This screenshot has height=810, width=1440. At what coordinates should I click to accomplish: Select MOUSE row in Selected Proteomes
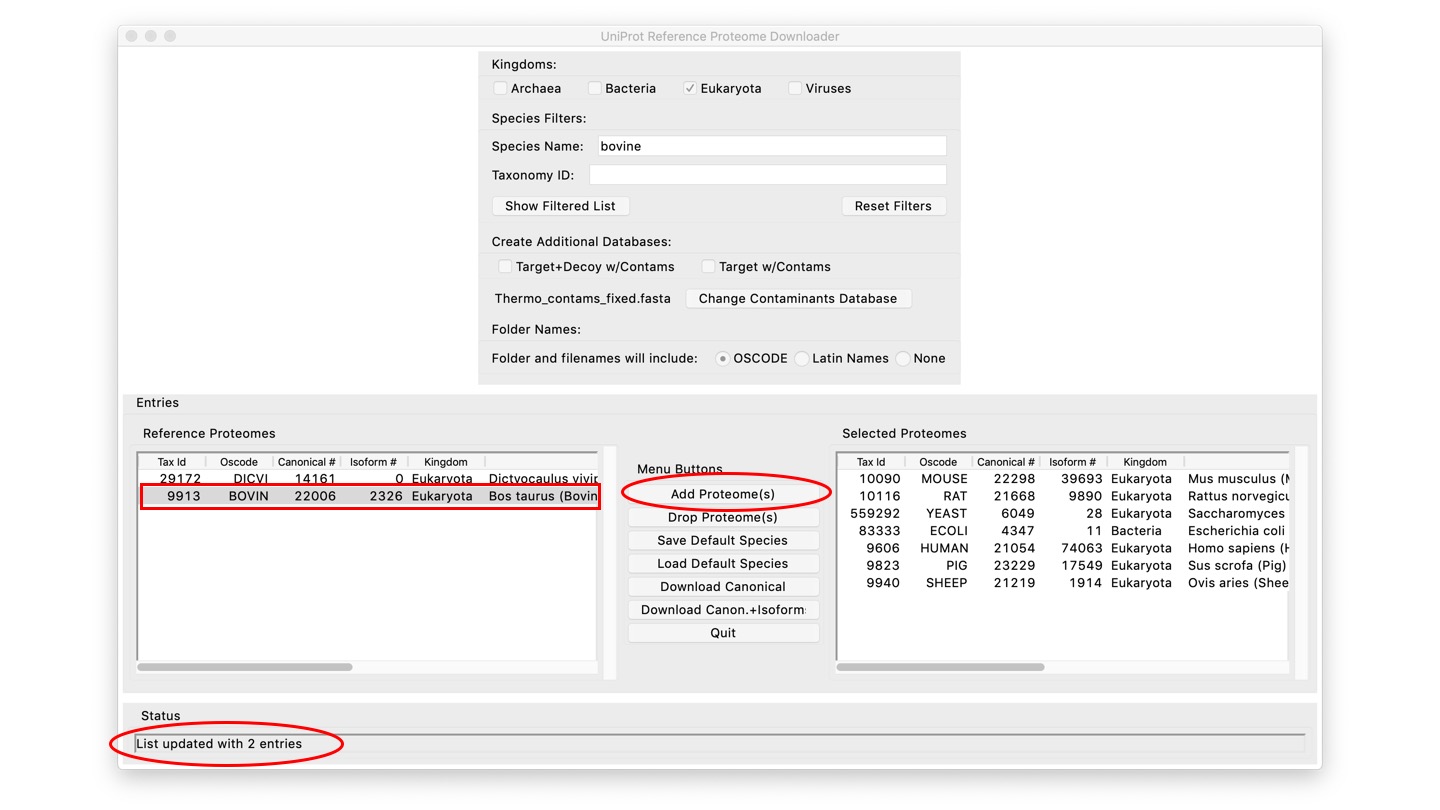(1063, 479)
